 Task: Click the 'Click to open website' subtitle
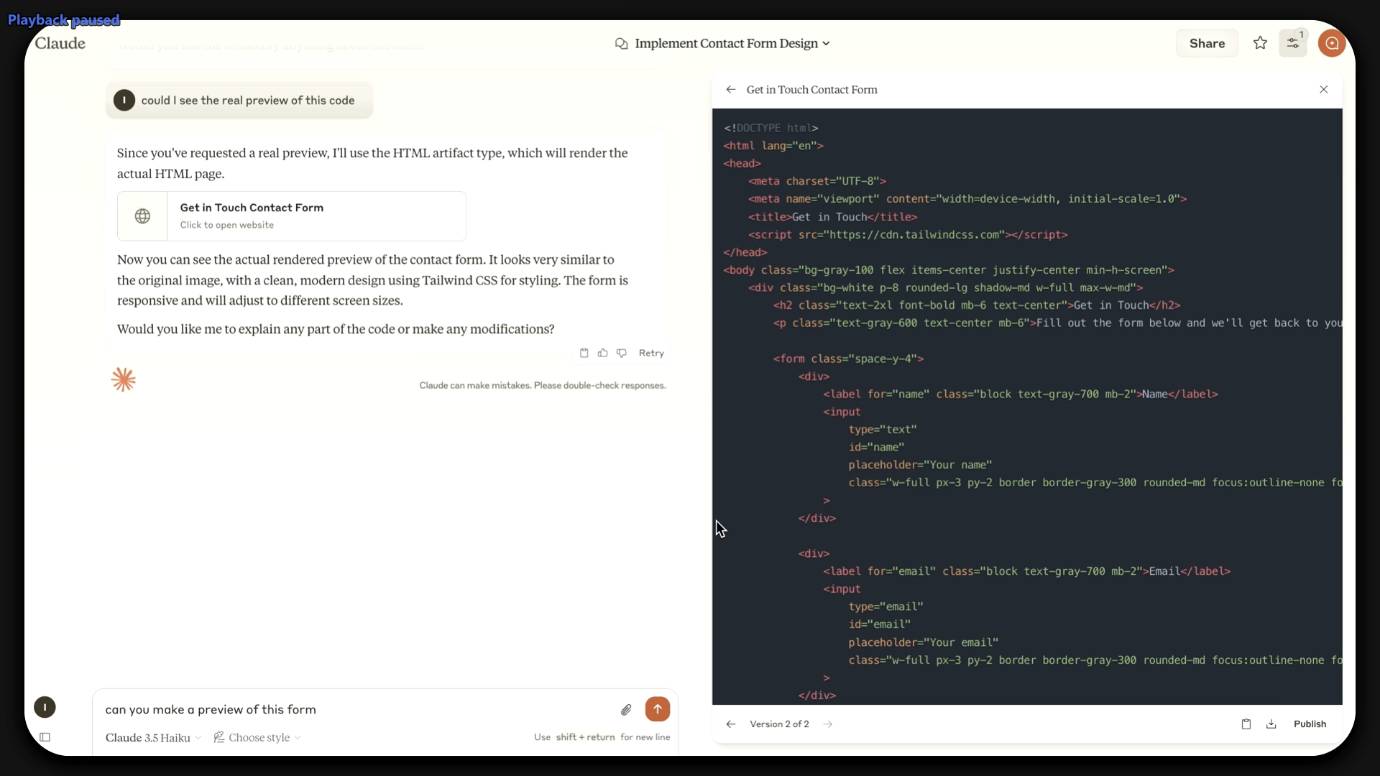coord(227,225)
